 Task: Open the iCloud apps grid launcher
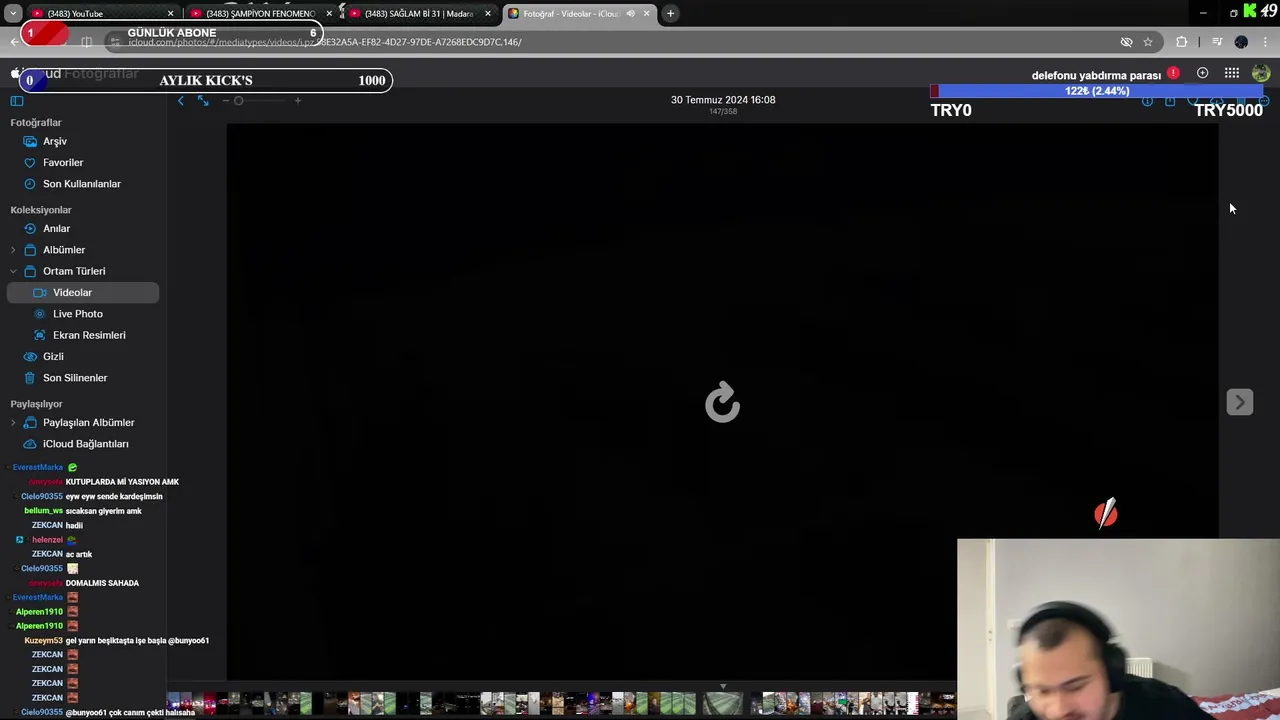[1232, 73]
